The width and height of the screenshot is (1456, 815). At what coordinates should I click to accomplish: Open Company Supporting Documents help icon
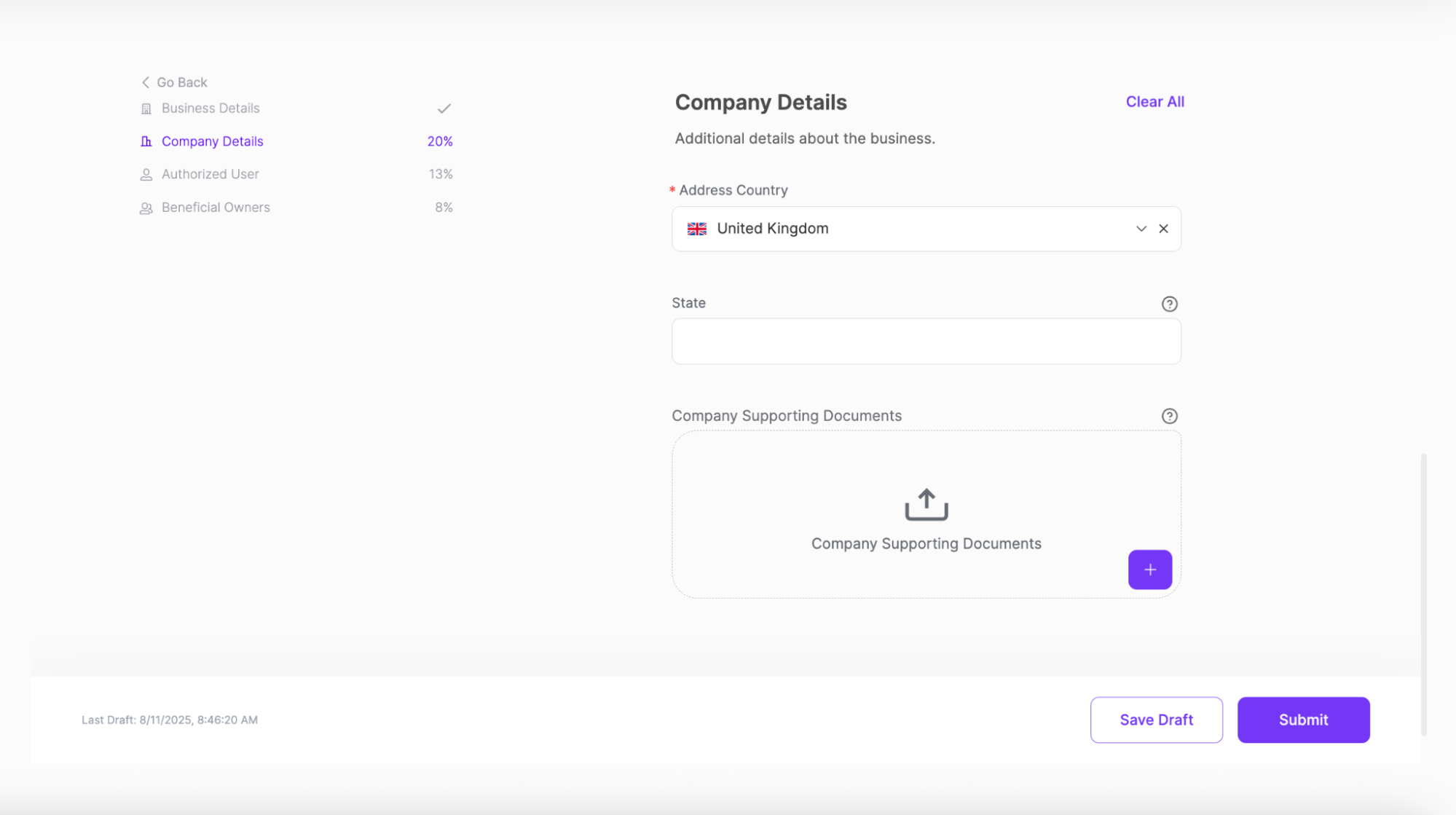[1169, 416]
